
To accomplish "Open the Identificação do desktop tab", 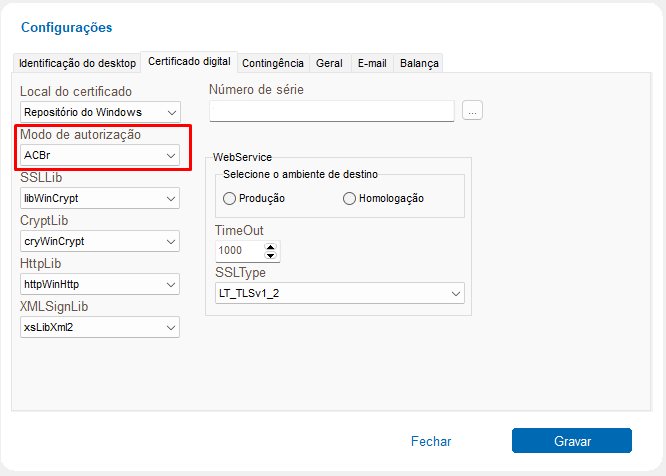I will tap(77, 63).
